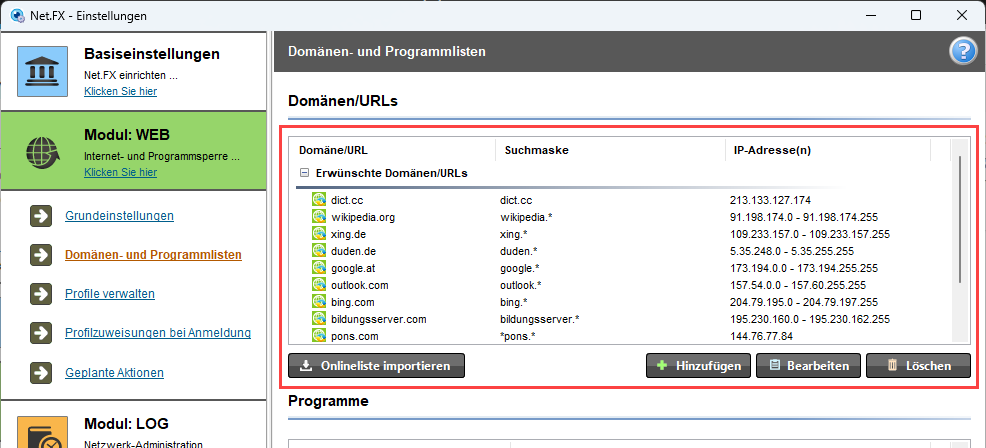986x448 pixels.
Task: Click IP range 157.54.0.0 - 157.60.255.255
Action: [x=797, y=285]
